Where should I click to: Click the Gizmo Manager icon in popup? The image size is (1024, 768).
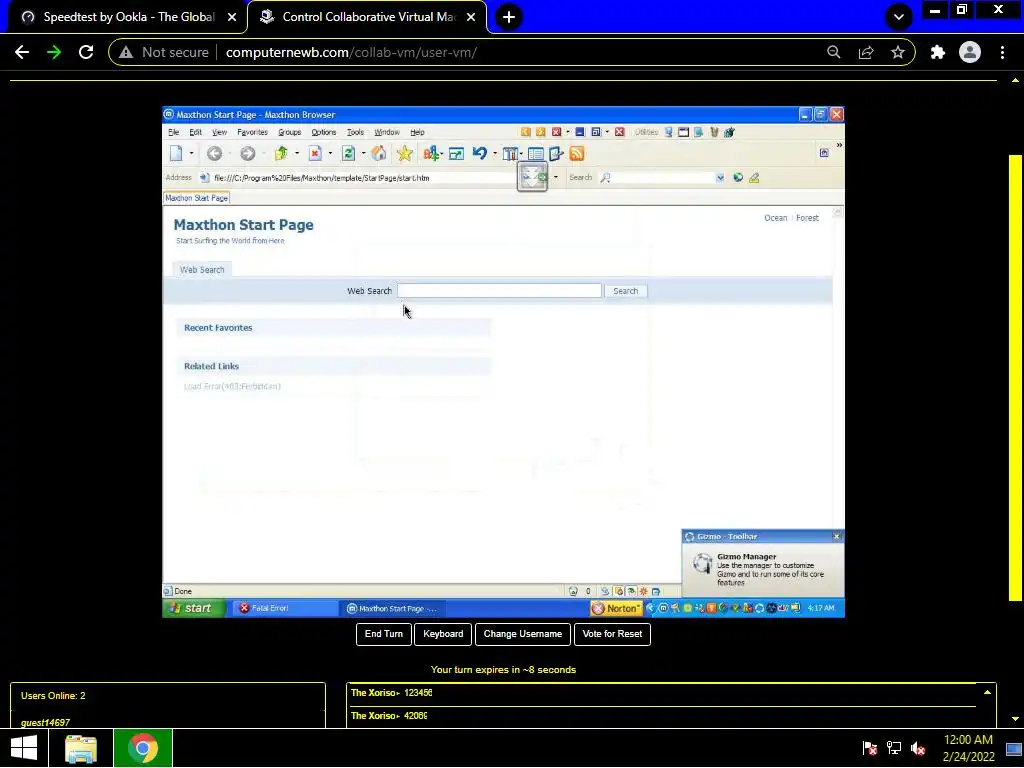702,564
